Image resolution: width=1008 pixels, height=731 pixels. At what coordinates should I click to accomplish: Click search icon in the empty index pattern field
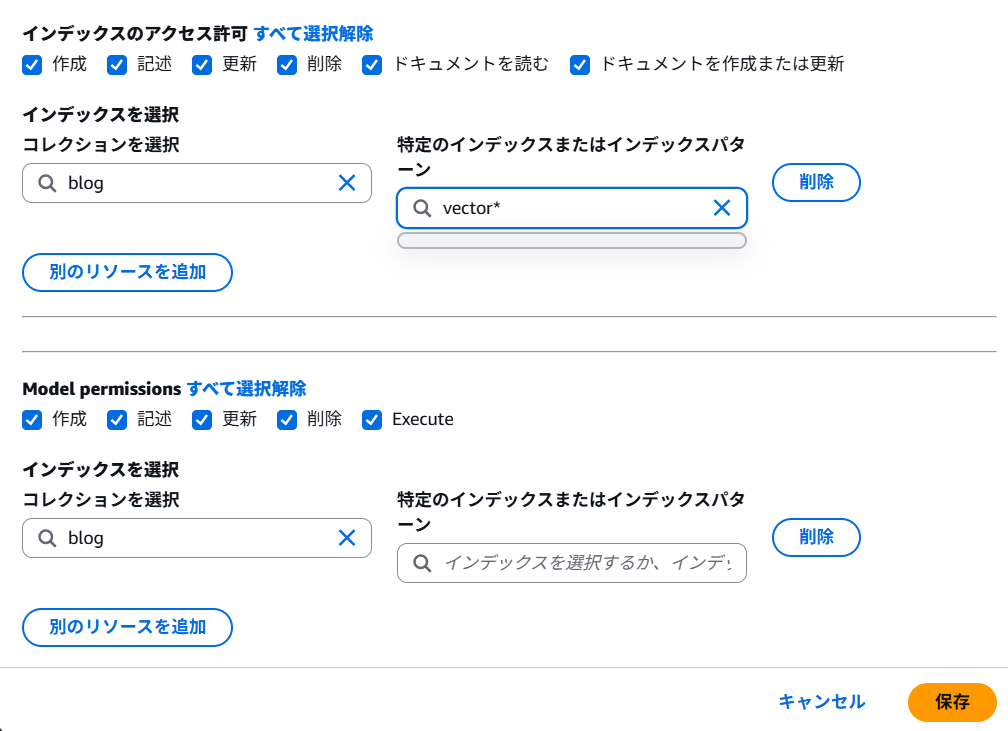click(422, 563)
